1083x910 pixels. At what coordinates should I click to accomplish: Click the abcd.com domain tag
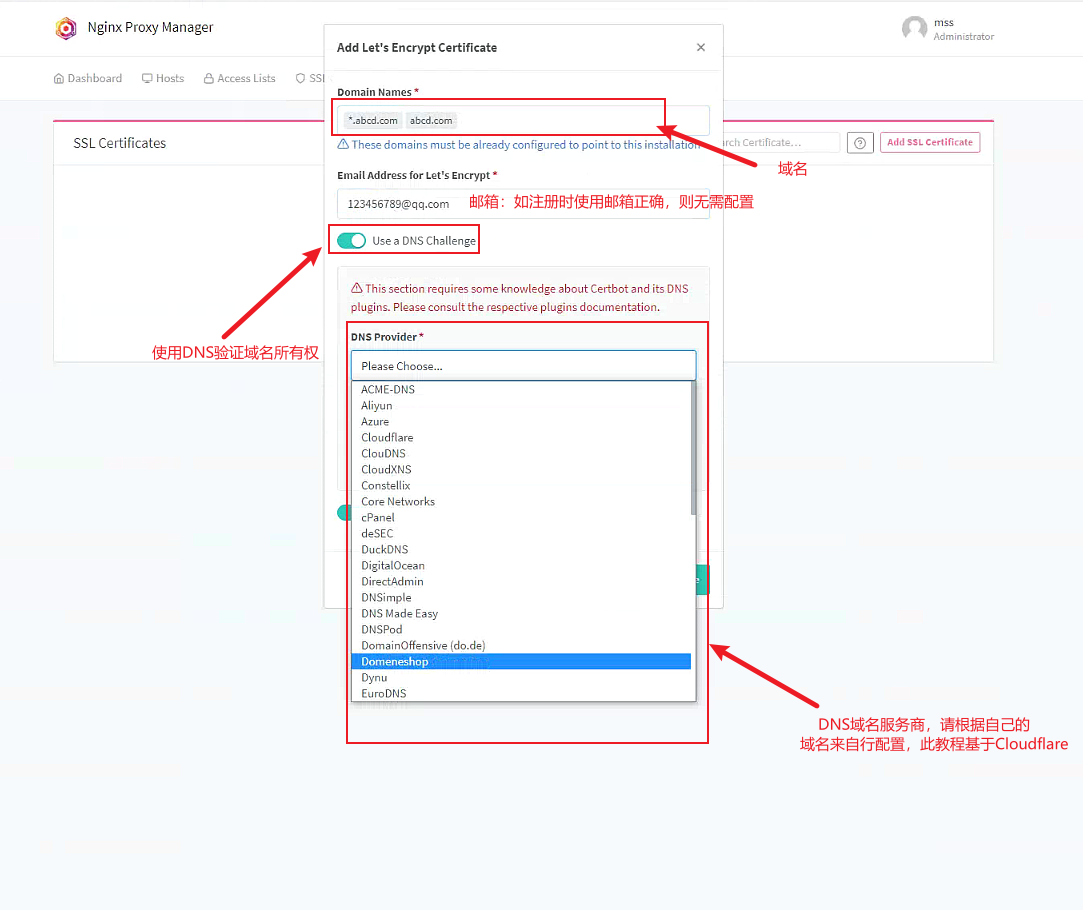tap(431, 120)
